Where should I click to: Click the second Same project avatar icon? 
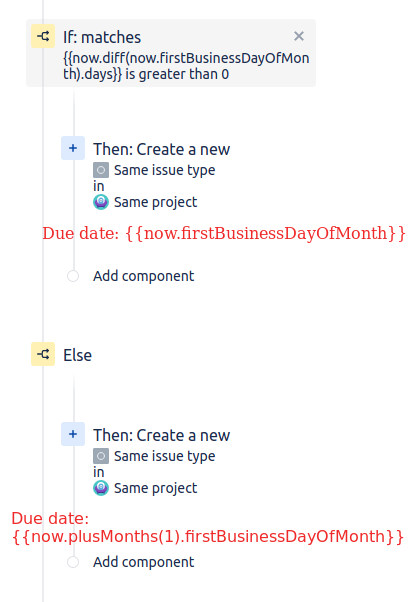pos(101,488)
